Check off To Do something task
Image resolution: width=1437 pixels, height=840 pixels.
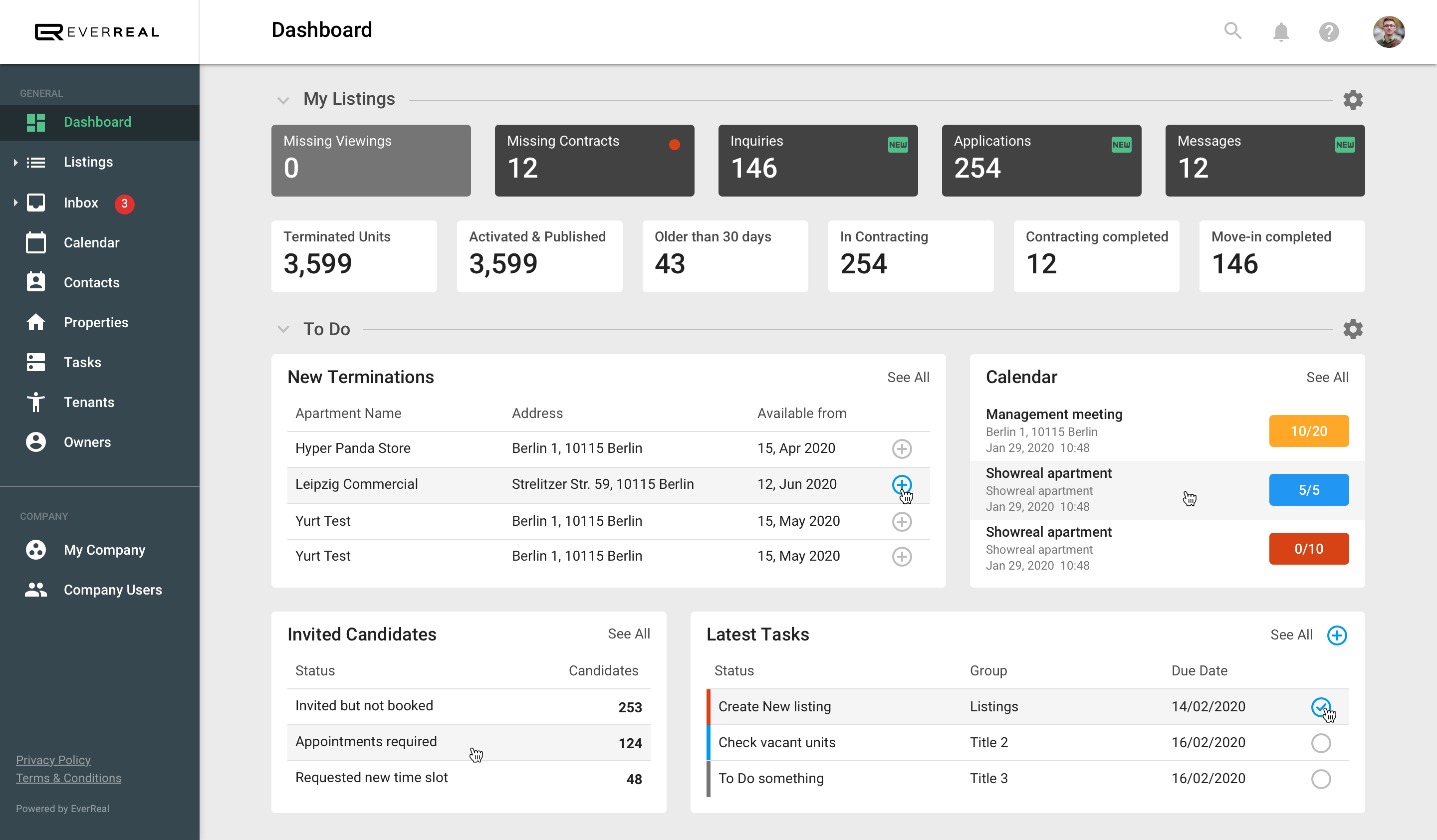tap(1320, 779)
